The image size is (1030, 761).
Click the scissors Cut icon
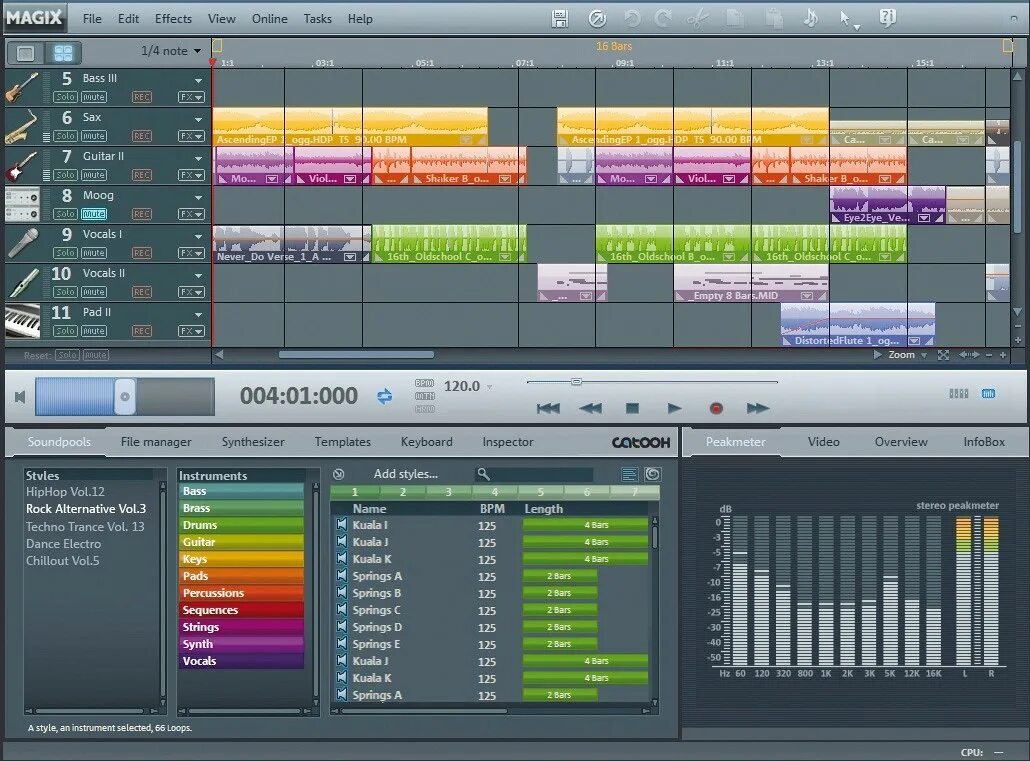point(697,18)
